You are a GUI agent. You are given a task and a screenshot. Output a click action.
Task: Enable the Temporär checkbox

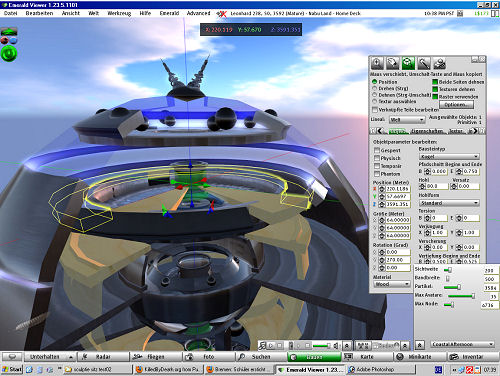pyautogui.click(x=377, y=166)
